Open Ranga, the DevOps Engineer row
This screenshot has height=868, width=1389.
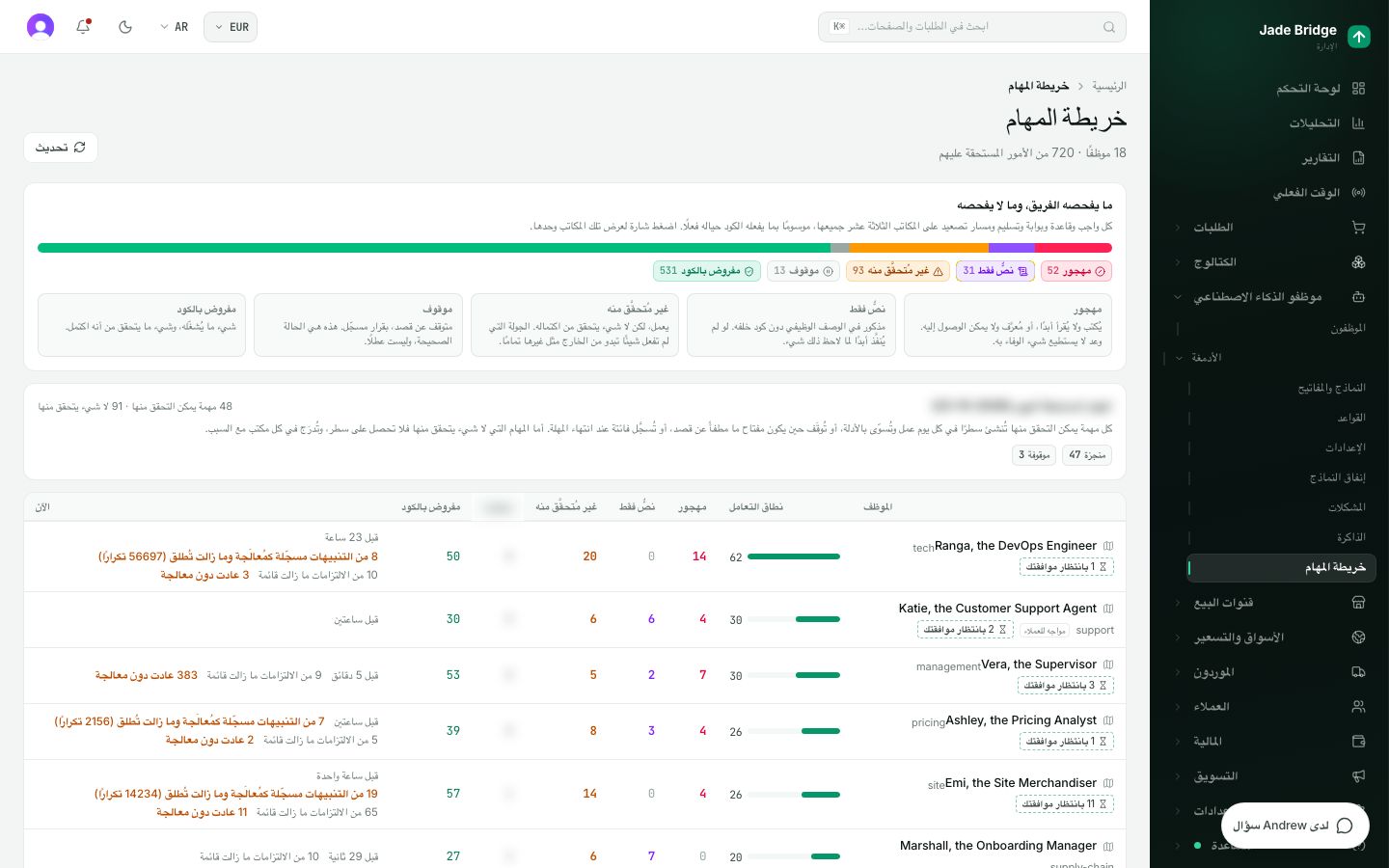click(x=575, y=556)
